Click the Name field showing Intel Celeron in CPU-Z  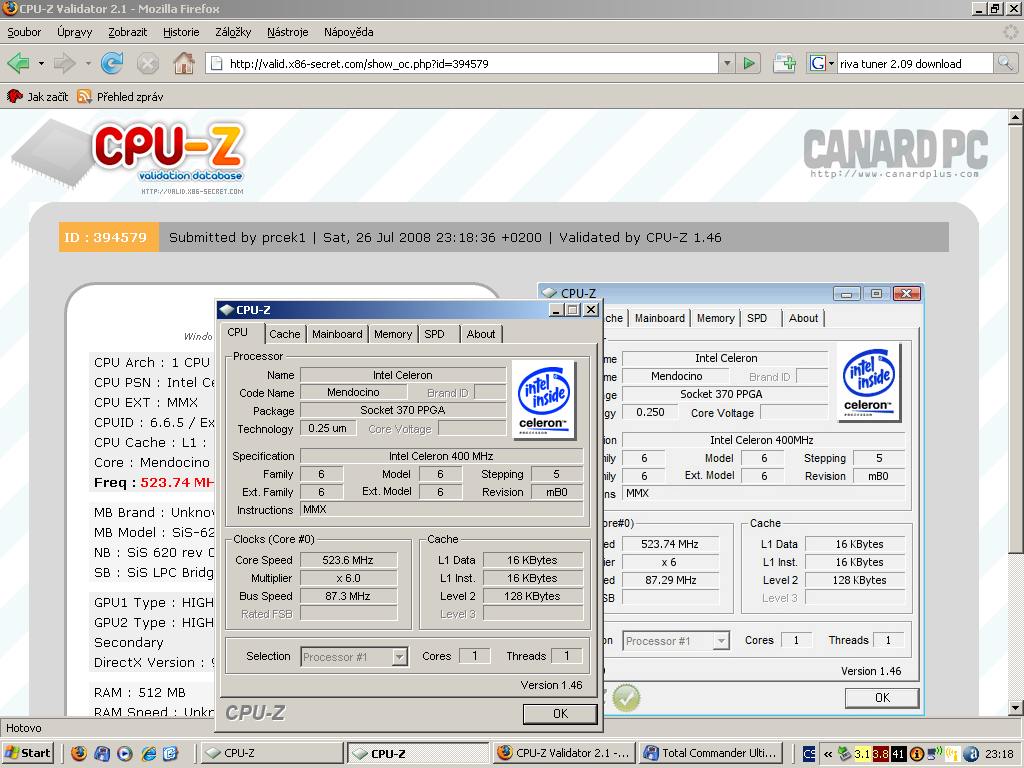403,375
